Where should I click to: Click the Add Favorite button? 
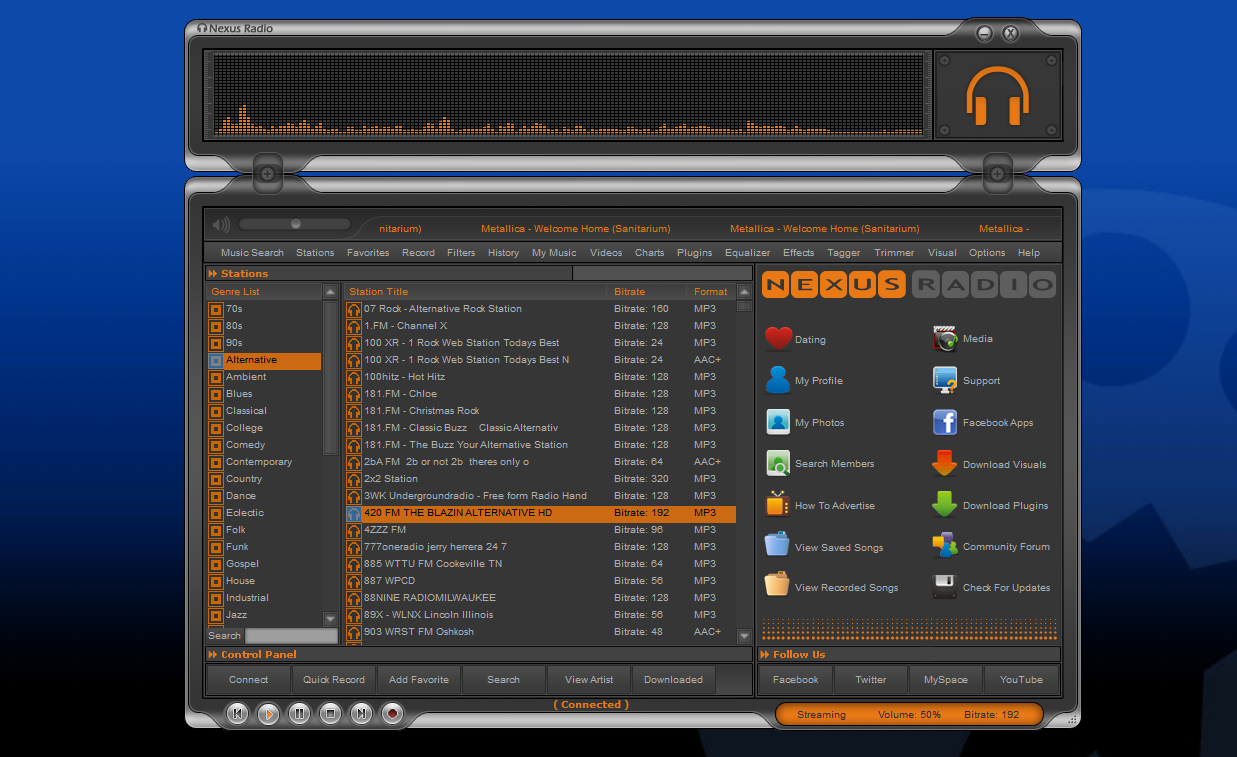coord(418,680)
